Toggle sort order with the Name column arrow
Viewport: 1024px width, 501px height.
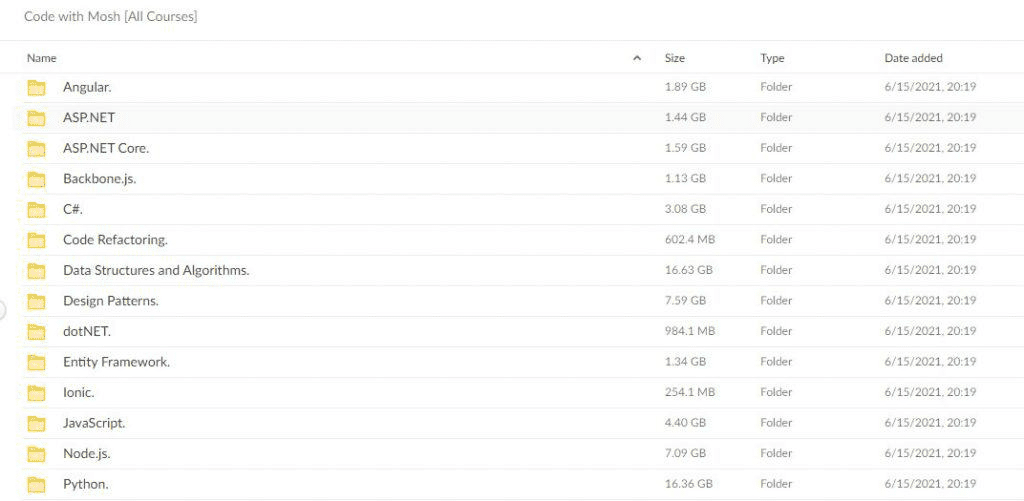[637, 59]
